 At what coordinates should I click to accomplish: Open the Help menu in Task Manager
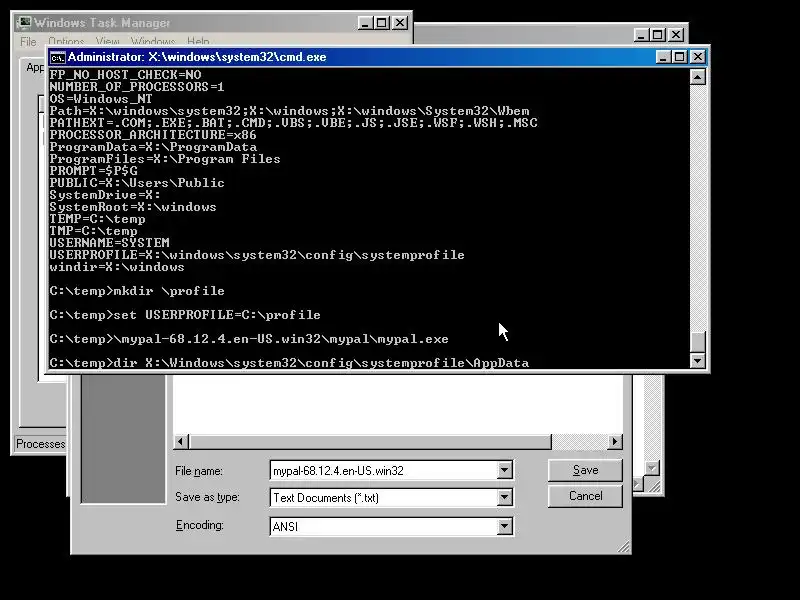pos(198,41)
